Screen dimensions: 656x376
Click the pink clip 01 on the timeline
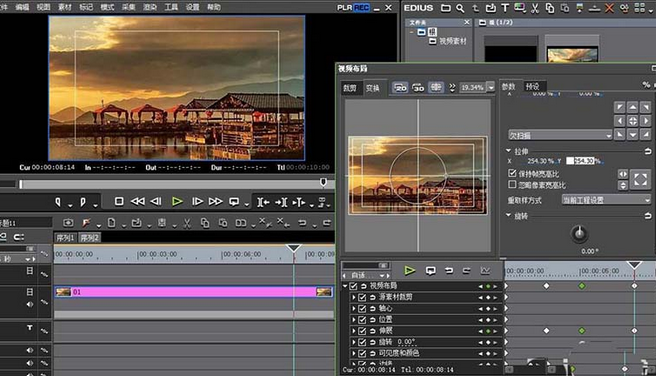point(194,292)
